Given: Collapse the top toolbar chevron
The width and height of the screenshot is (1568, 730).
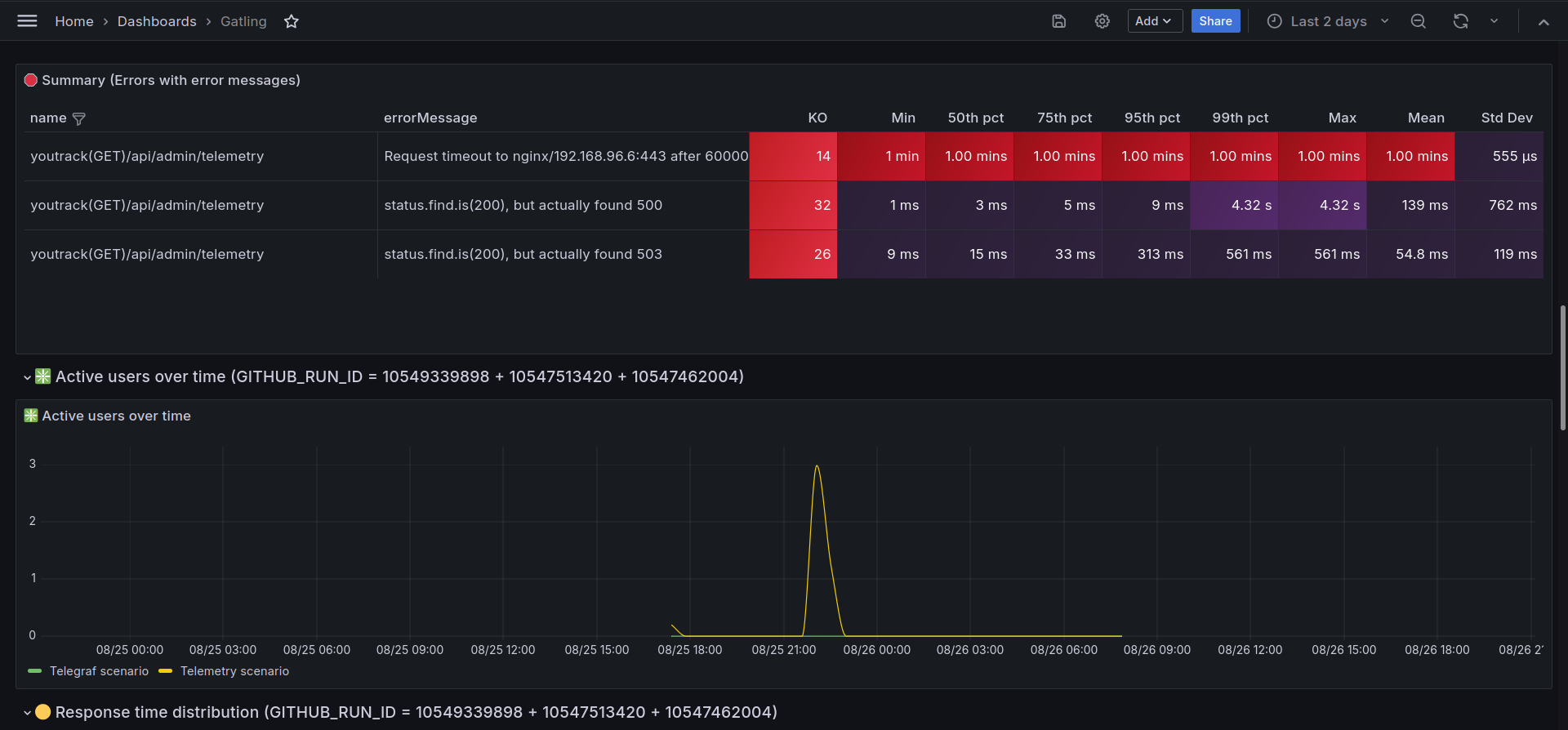Looking at the screenshot, I should click(x=1543, y=22).
